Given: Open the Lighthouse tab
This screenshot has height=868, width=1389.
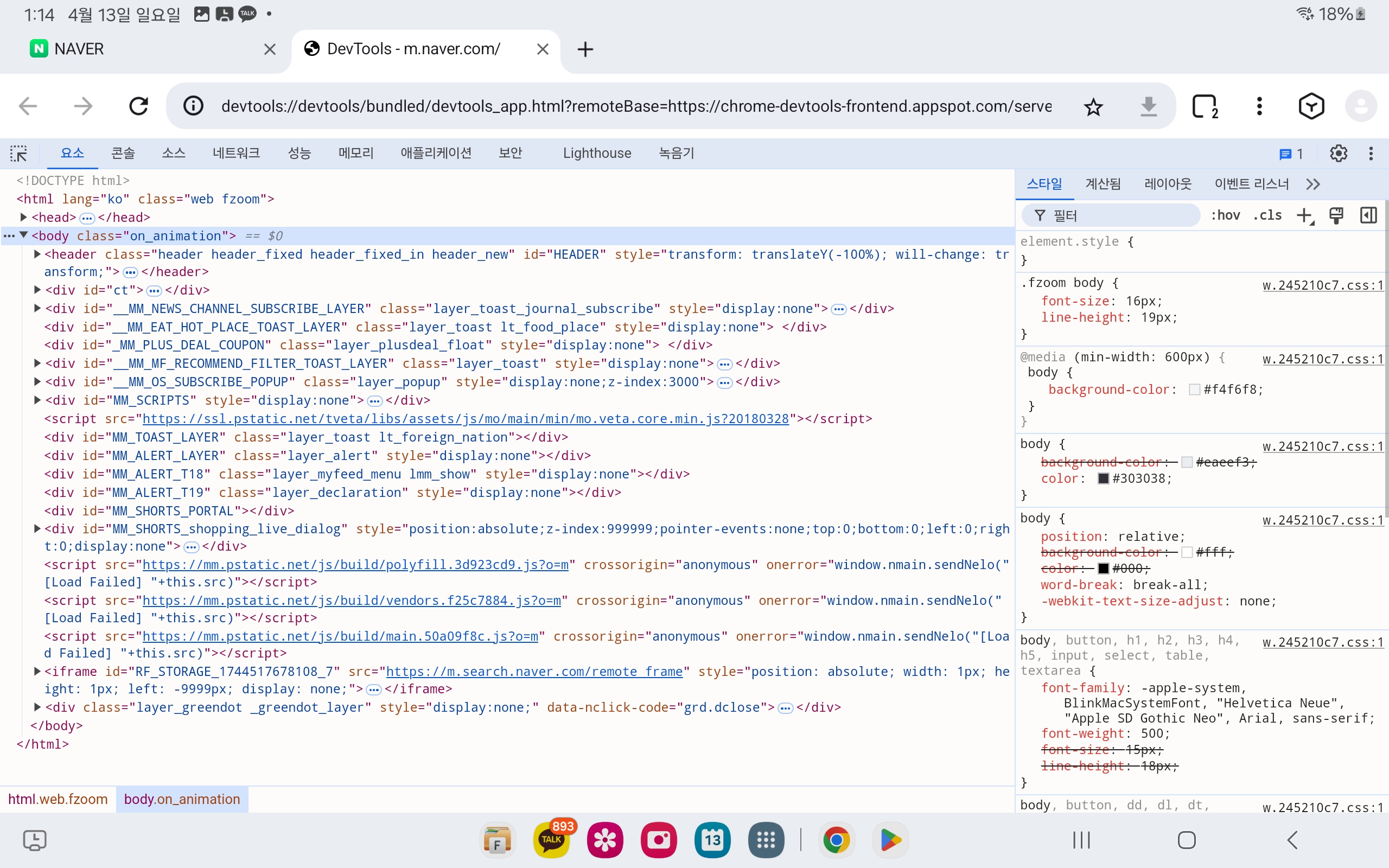Looking at the screenshot, I should click(x=596, y=154).
